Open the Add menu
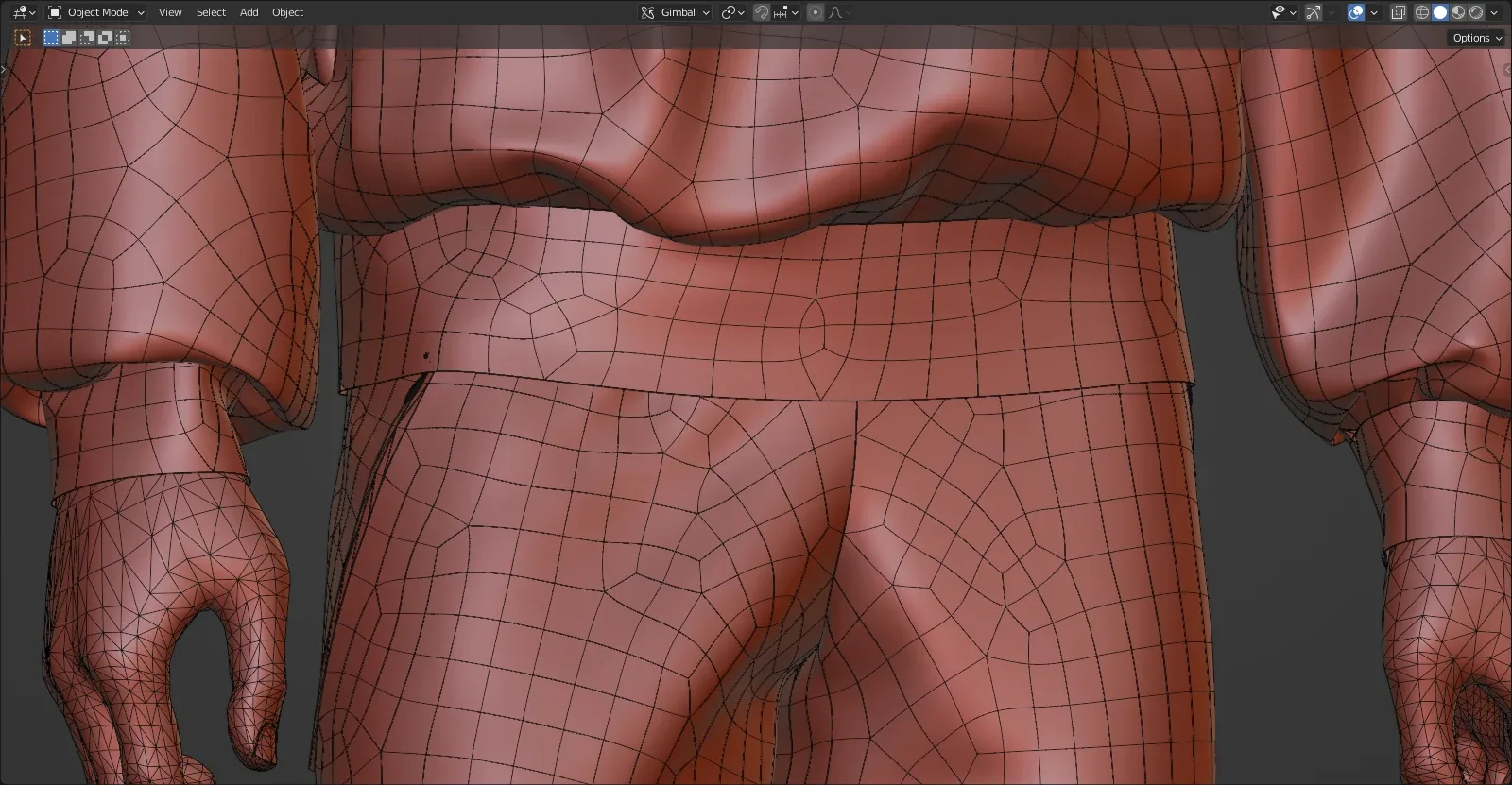Image resolution: width=1512 pixels, height=785 pixels. pos(249,12)
